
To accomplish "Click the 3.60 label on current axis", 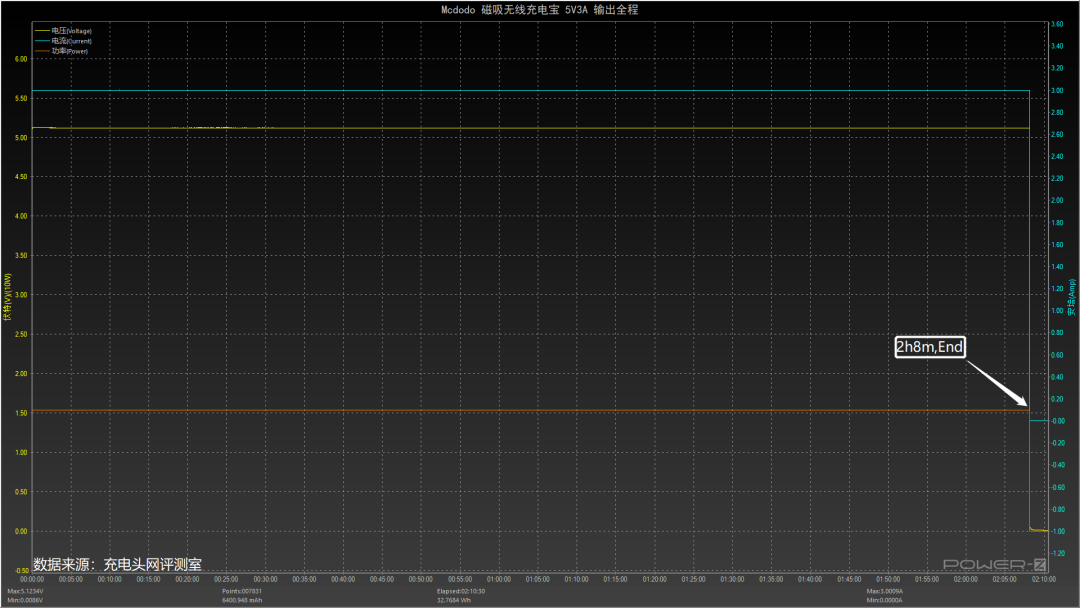I will tap(1057, 24).
